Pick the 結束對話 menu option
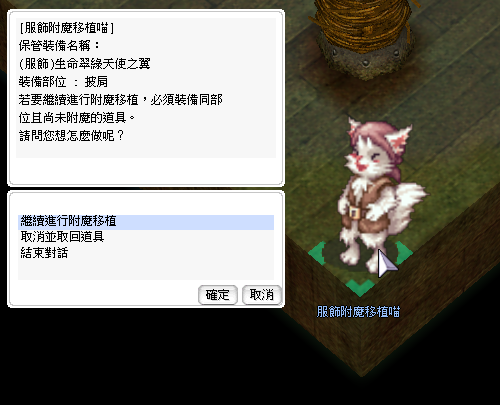This screenshot has width=500, height=405. [44, 253]
